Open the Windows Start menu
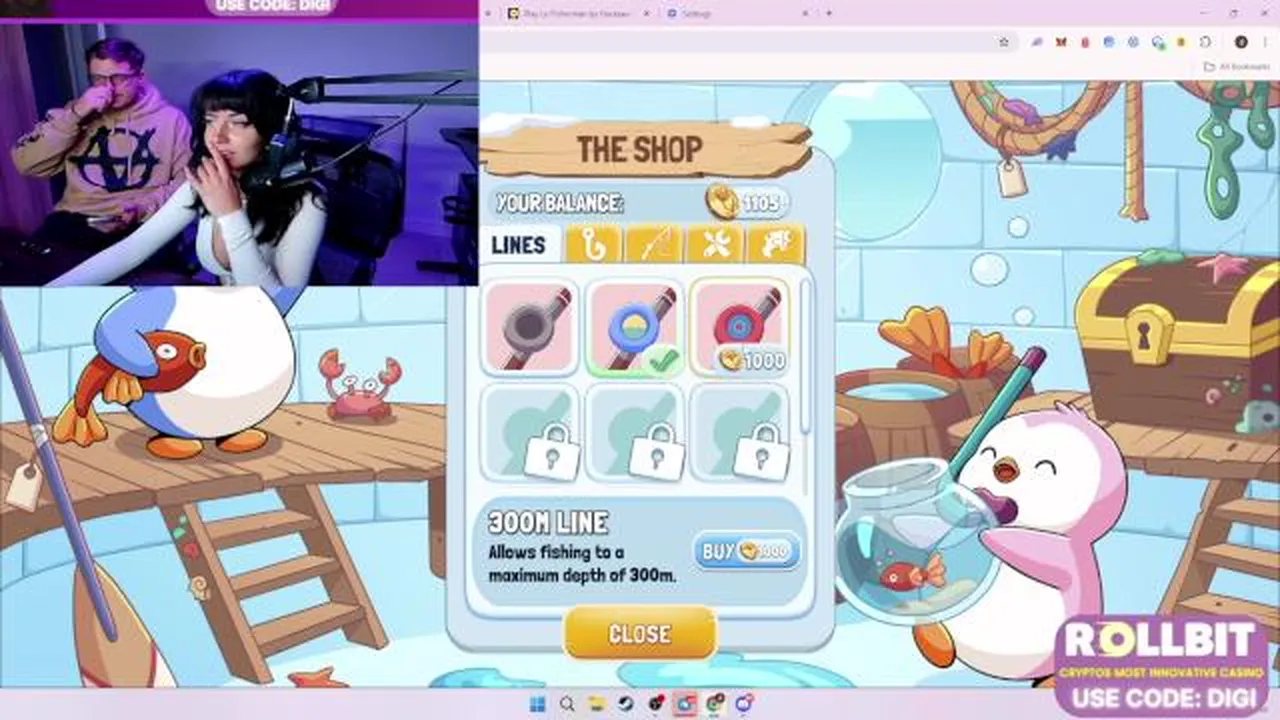This screenshot has width=1280, height=720. coord(537,704)
